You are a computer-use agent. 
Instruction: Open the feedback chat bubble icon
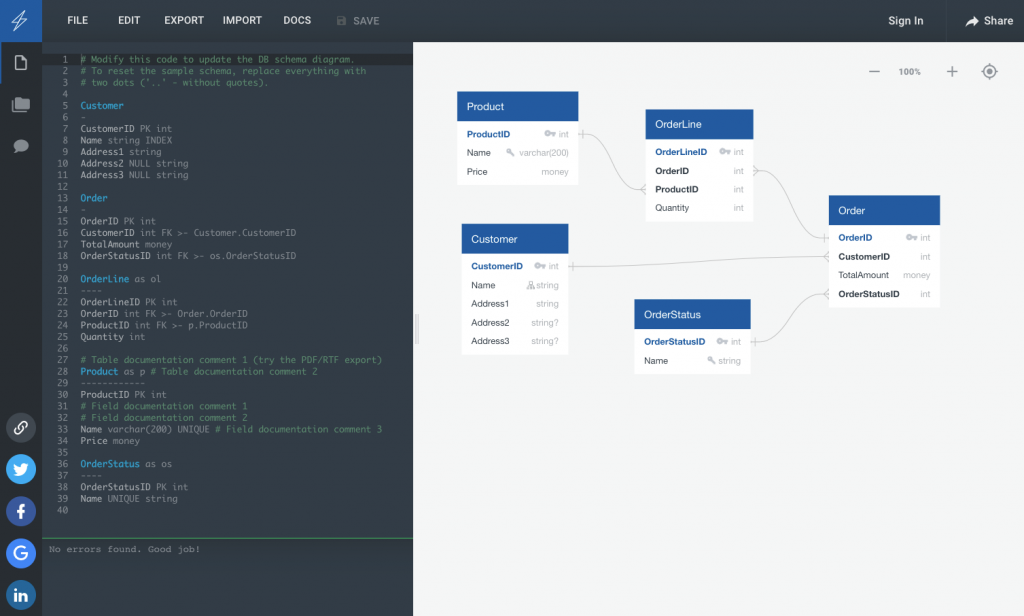(x=20, y=146)
